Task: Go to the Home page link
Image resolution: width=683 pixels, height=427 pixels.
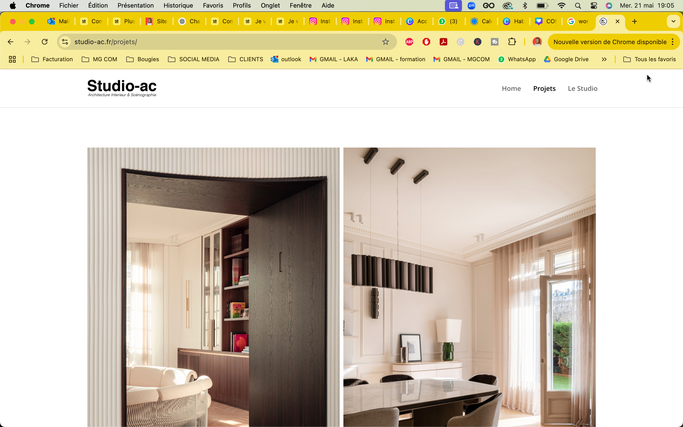Action: 511,88
